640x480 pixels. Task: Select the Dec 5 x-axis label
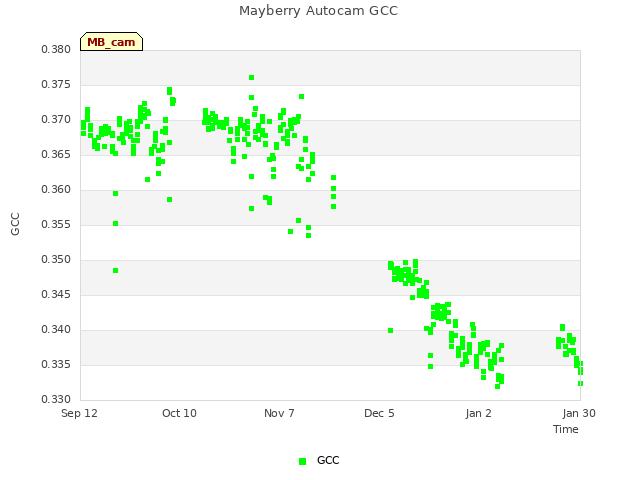pos(379,413)
